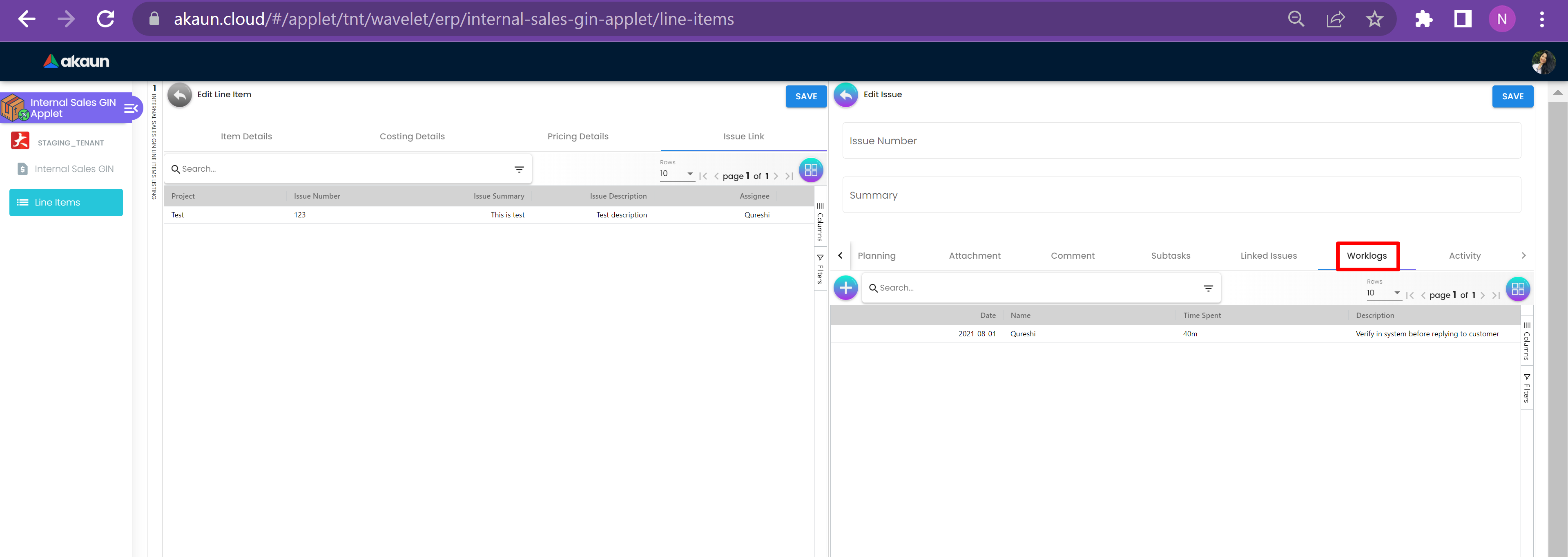The width and height of the screenshot is (1568, 557).
Task: Open grid view icon in Worklogs table
Action: click(x=1517, y=289)
